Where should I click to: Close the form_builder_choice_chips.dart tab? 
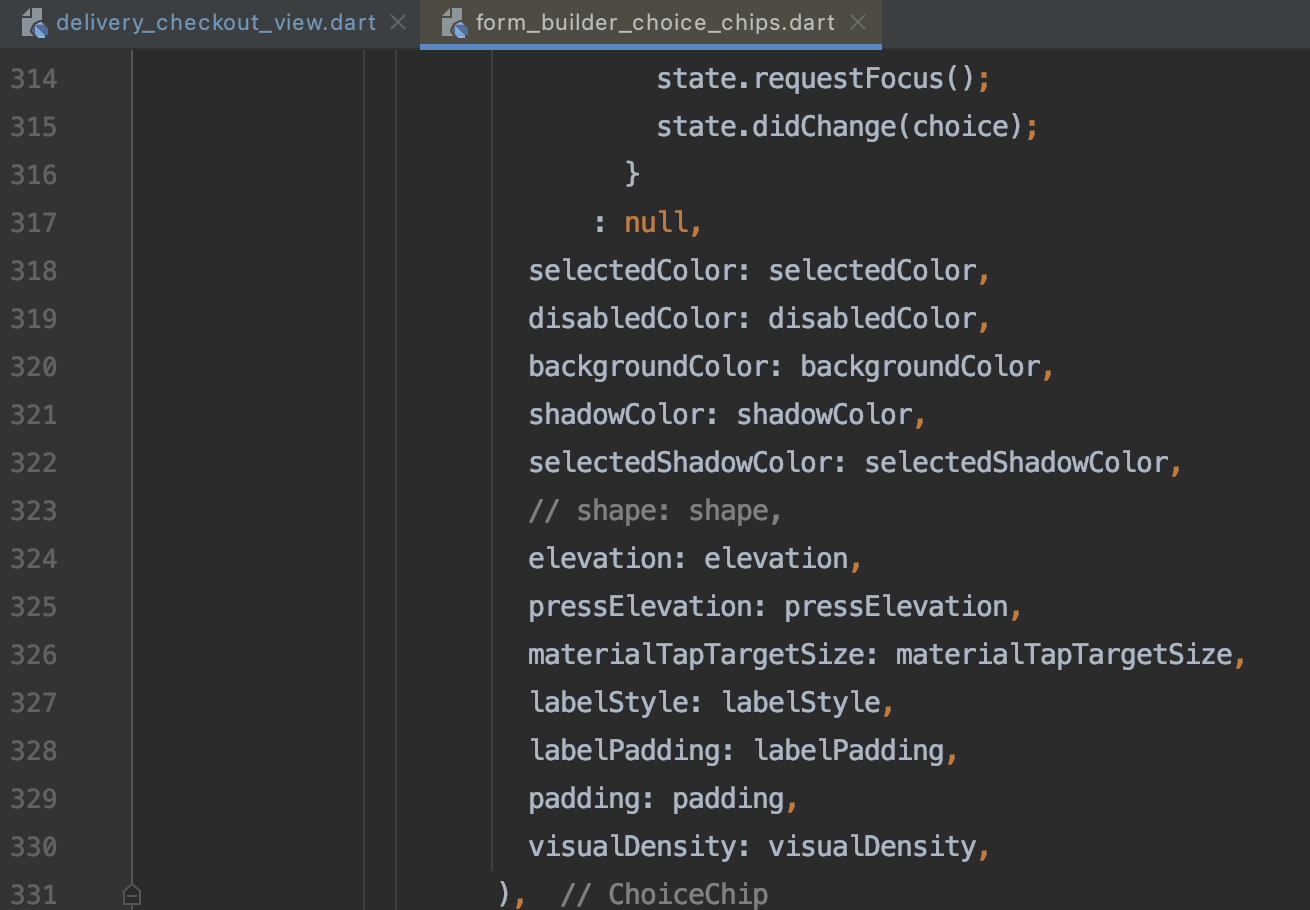pos(858,22)
